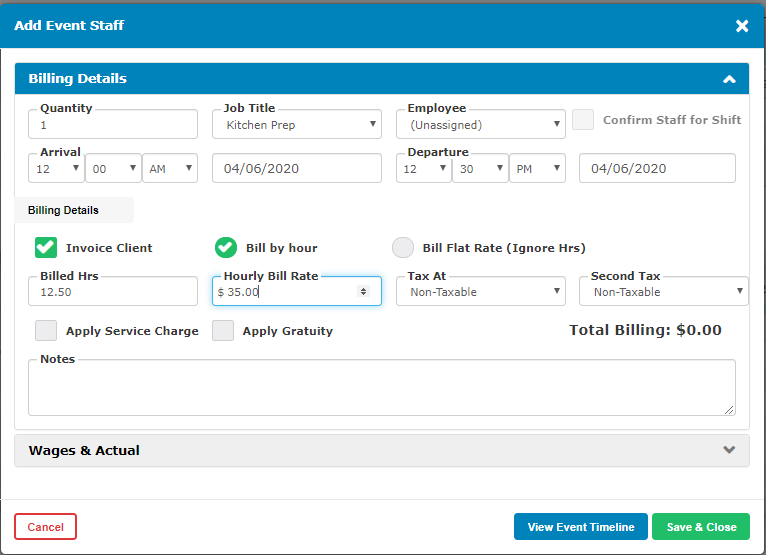This screenshot has width=766, height=555.
Task: Open the Departure hour dropdown
Action: [x=424, y=169]
